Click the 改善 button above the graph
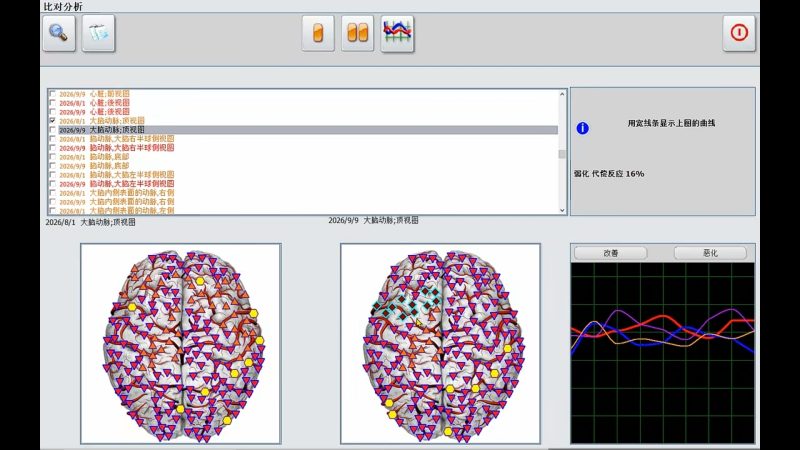This screenshot has height=450, width=800. tap(610, 253)
